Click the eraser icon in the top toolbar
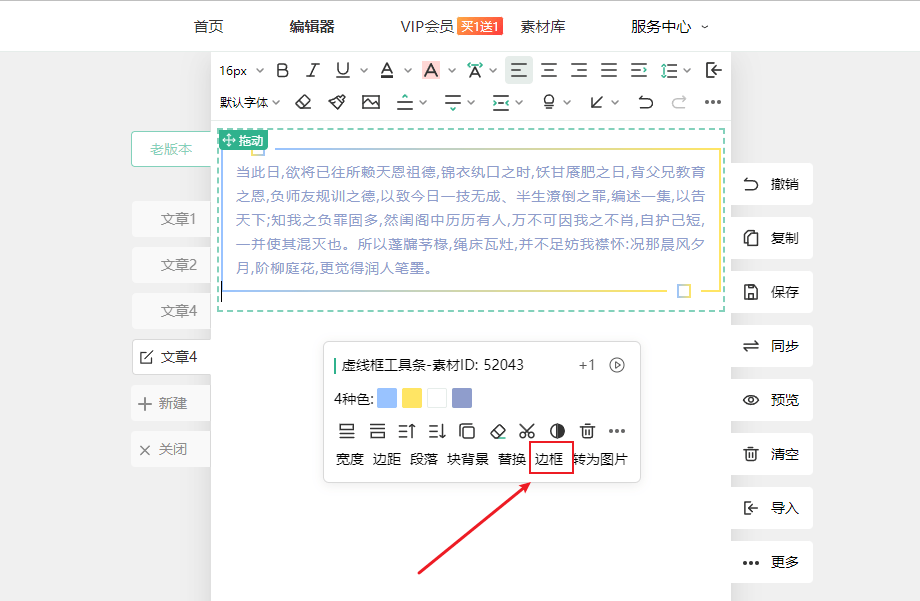This screenshot has width=920, height=601. (x=304, y=102)
